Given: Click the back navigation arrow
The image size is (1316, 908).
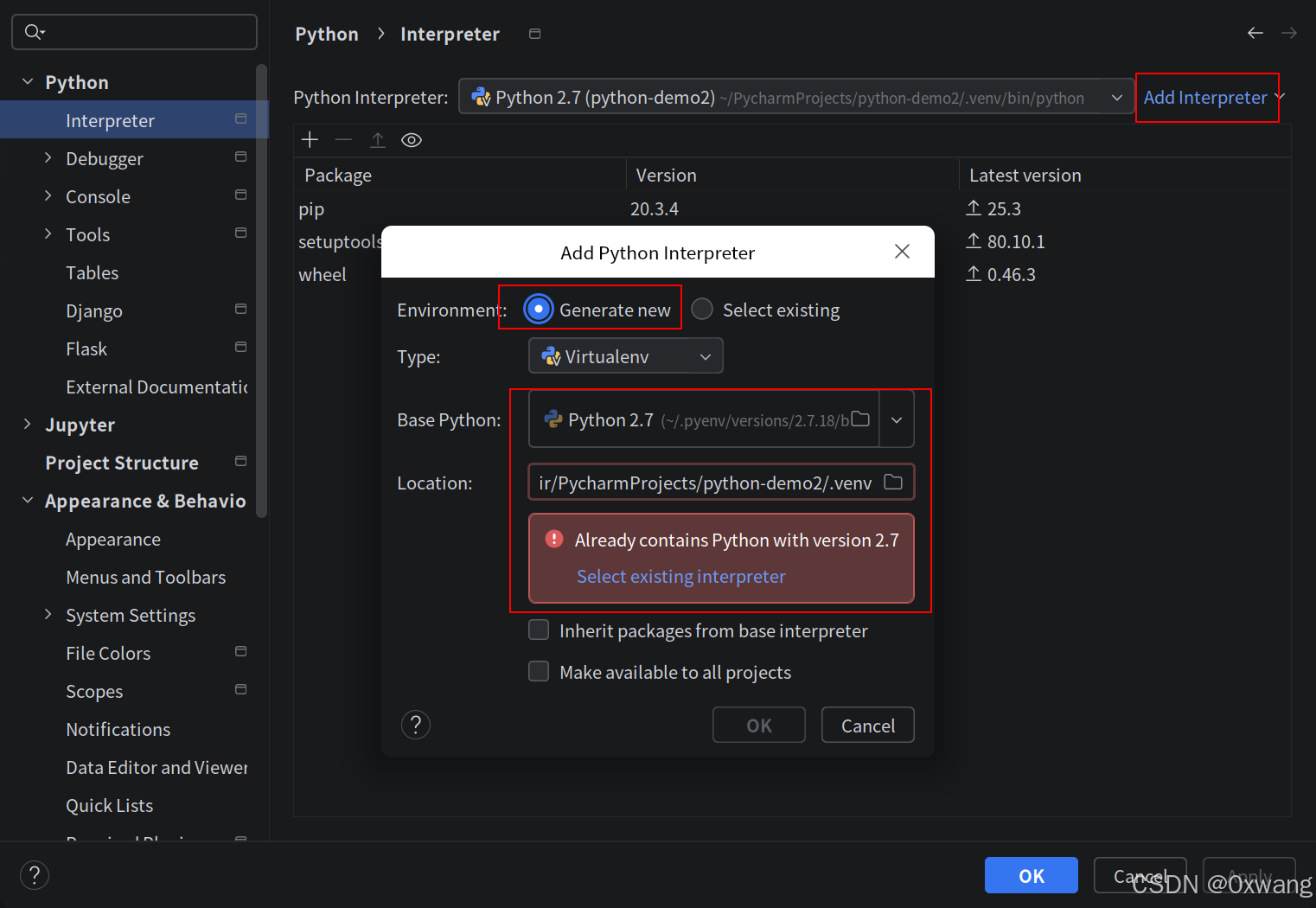Looking at the screenshot, I should (1255, 33).
